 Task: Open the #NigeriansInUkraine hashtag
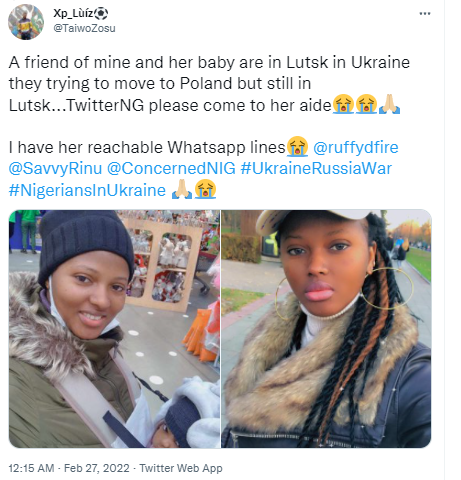click(87, 190)
